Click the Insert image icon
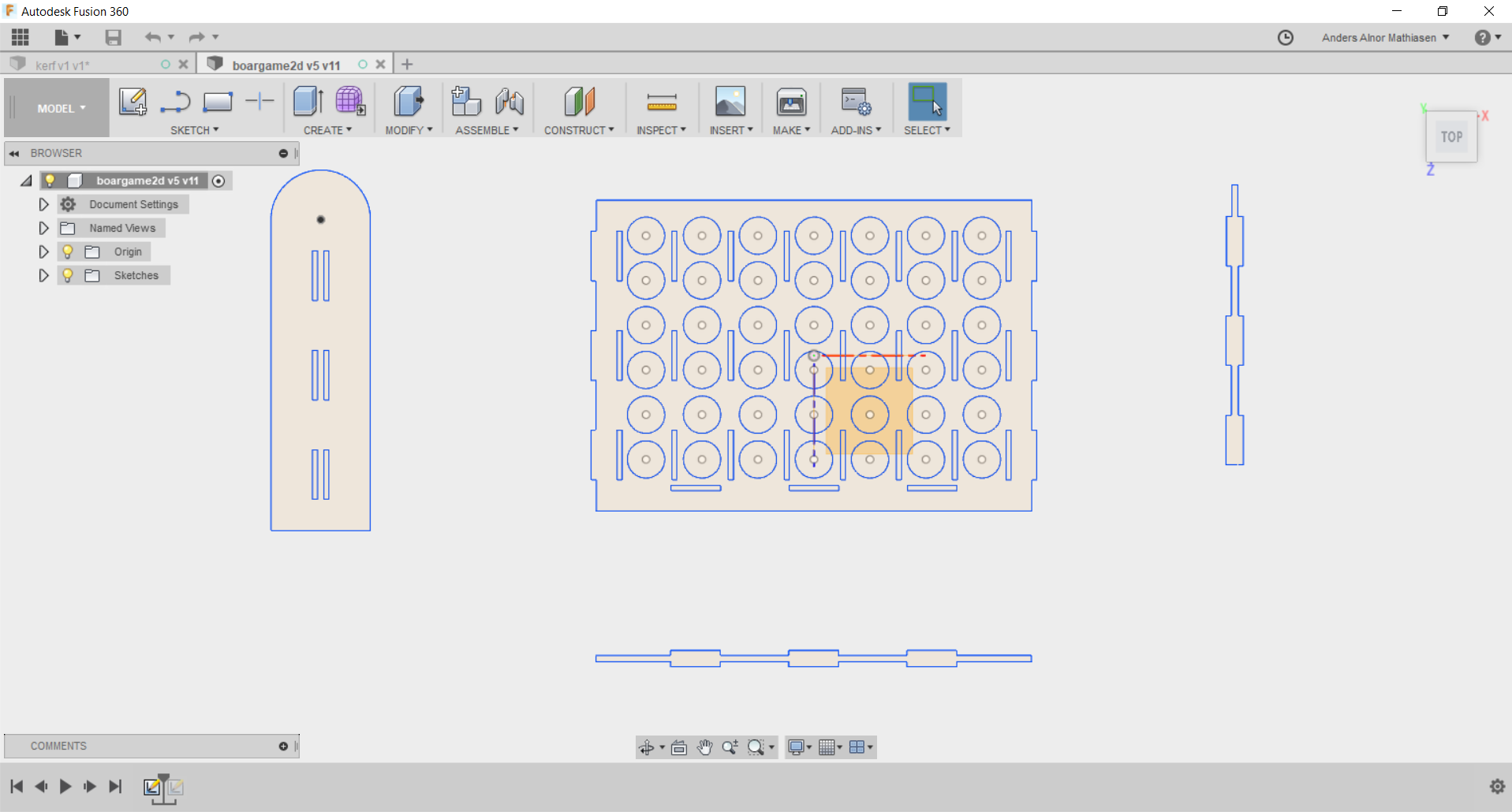 730,102
